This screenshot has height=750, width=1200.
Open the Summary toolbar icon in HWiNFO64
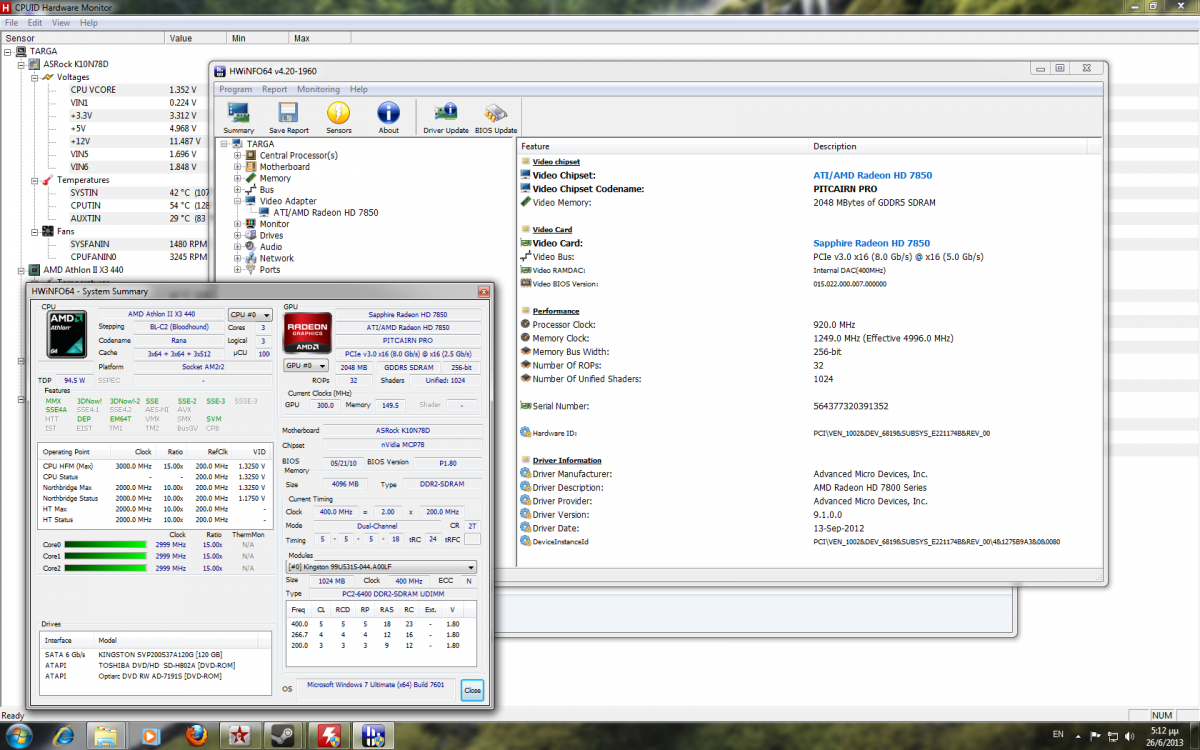coord(239,117)
